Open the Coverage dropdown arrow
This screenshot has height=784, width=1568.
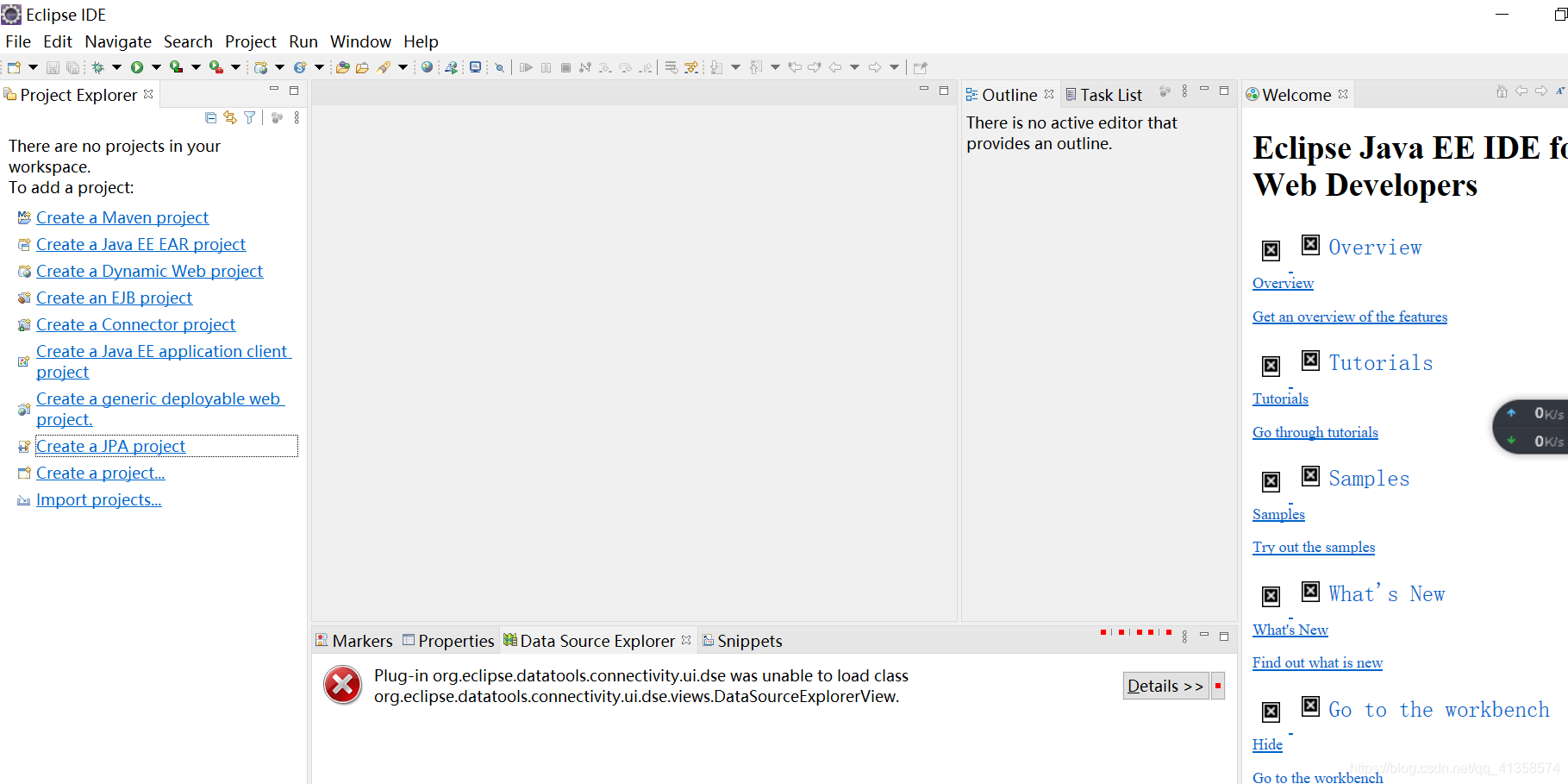(x=196, y=67)
